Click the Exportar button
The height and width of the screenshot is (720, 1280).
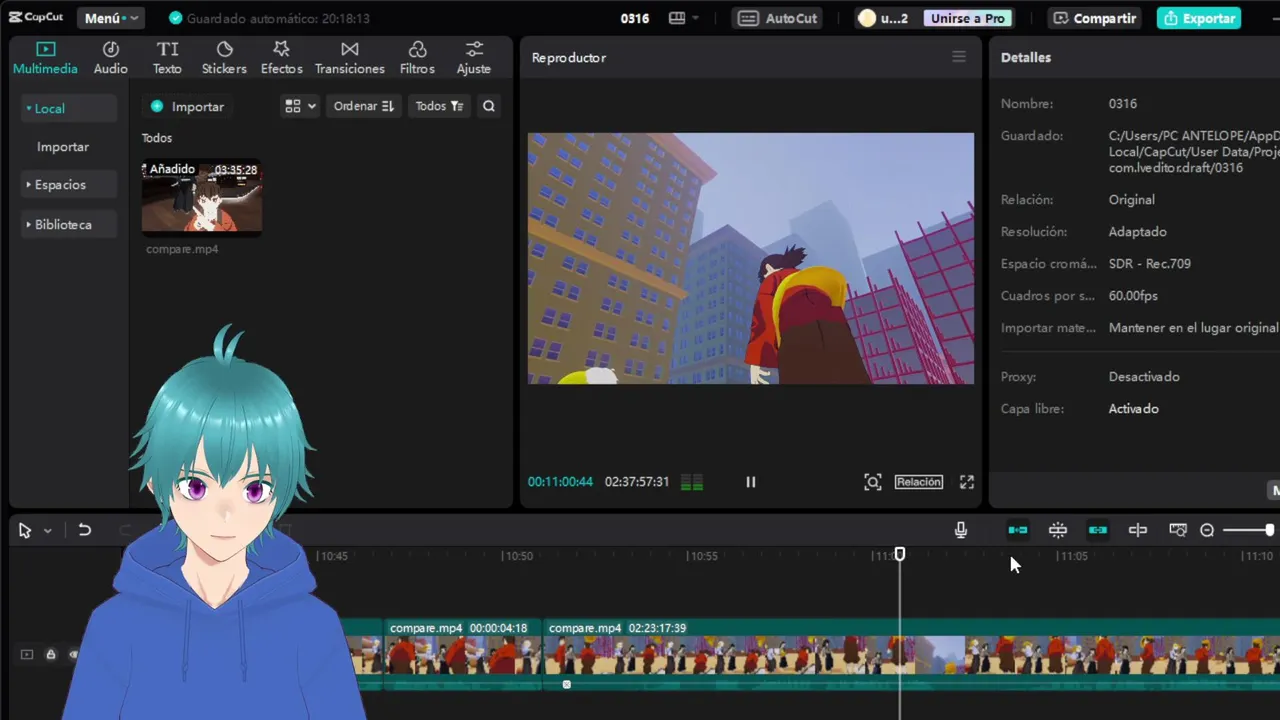click(x=1199, y=18)
